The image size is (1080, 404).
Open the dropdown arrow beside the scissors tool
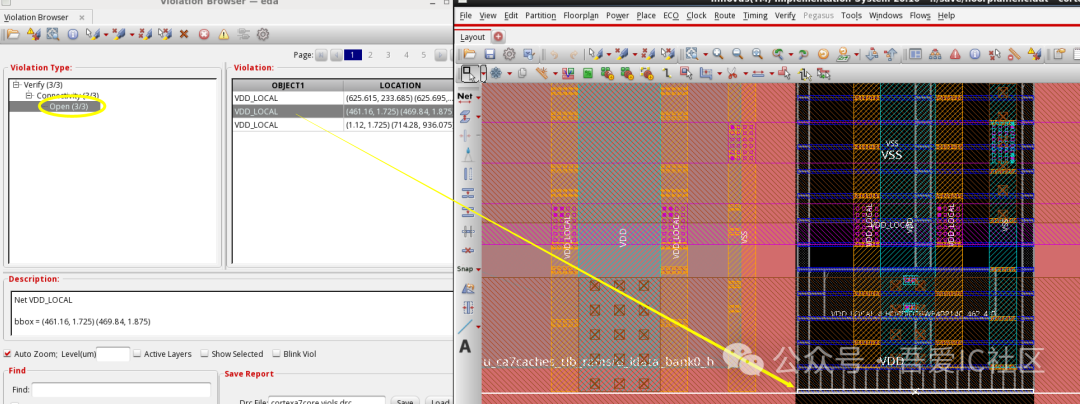click(744, 73)
